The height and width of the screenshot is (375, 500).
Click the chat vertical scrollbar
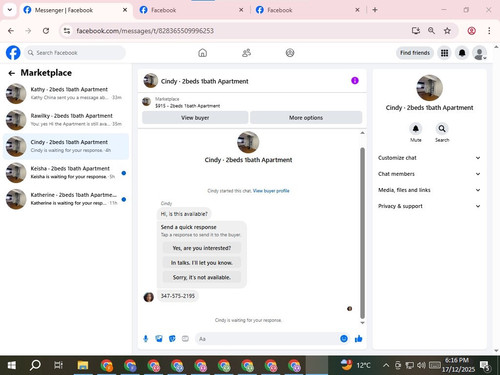coord(362,233)
